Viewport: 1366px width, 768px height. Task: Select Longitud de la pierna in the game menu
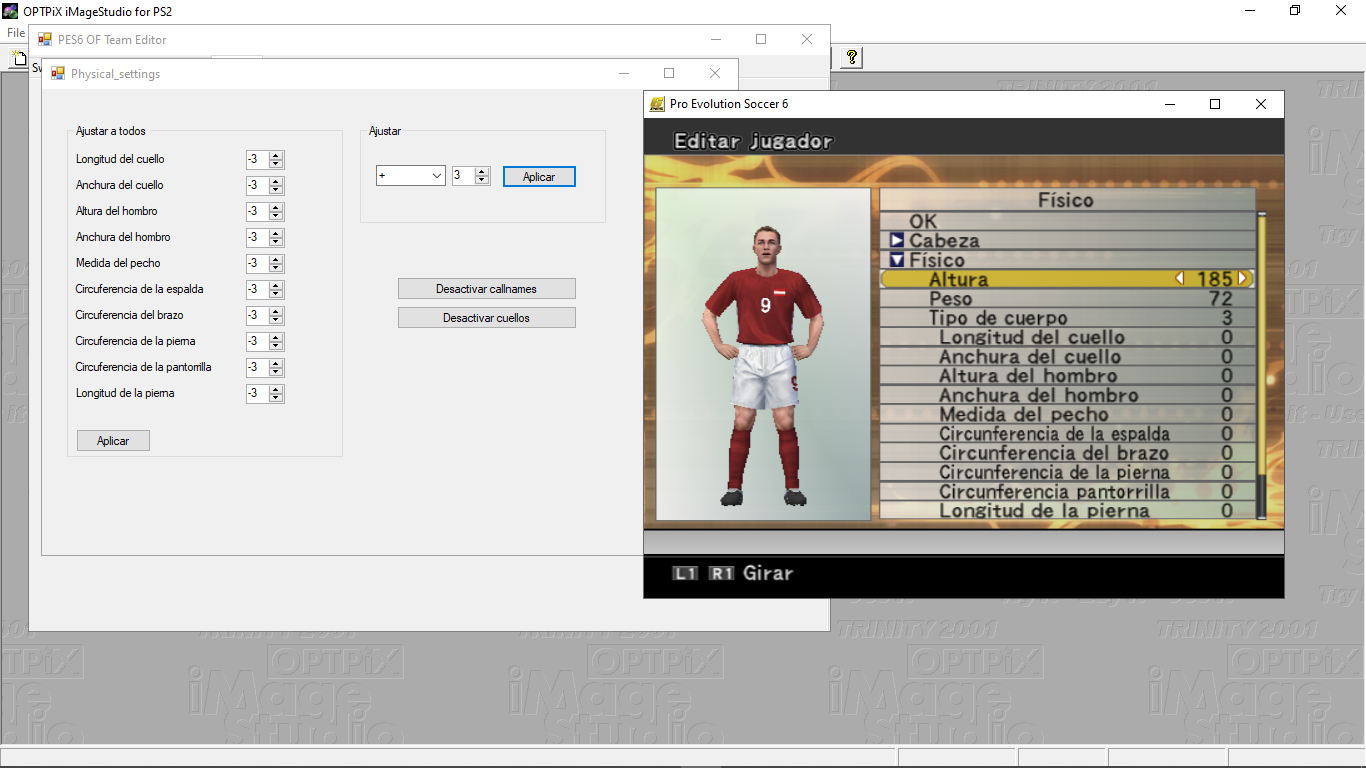click(1067, 511)
